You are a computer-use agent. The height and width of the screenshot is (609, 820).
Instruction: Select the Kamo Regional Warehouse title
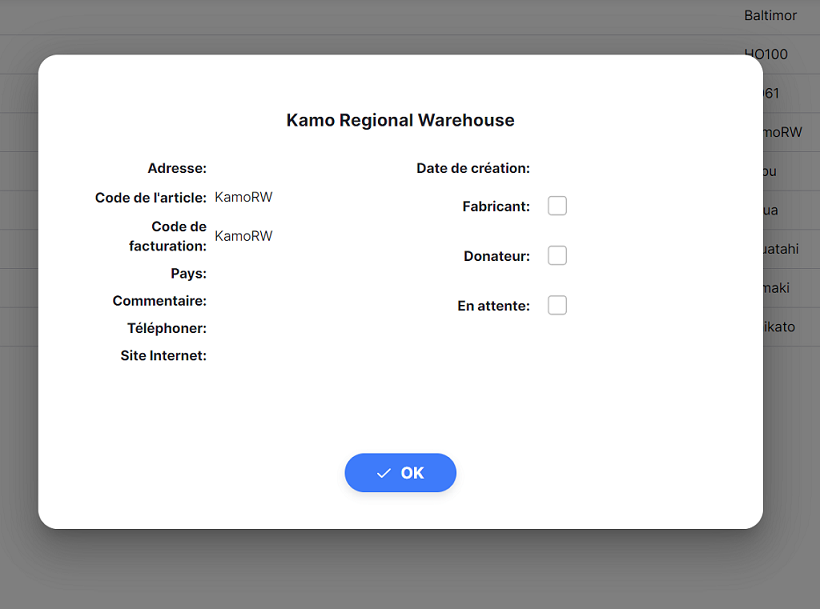pyautogui.click(x=400, y=120)
